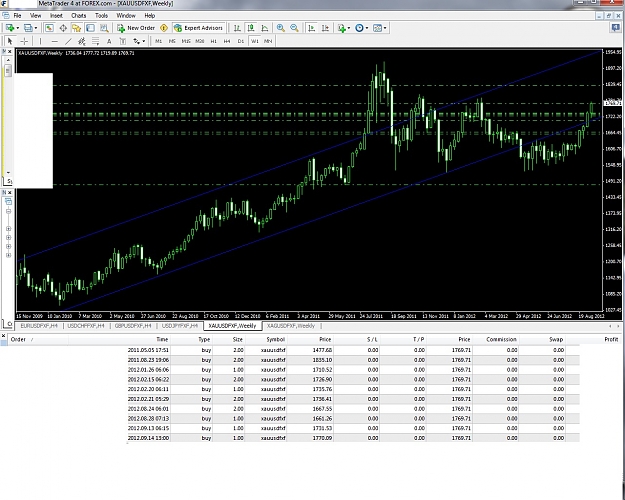Switch timeframe to H1
This screenshot has height=500, width=625.
coord(214,41)
